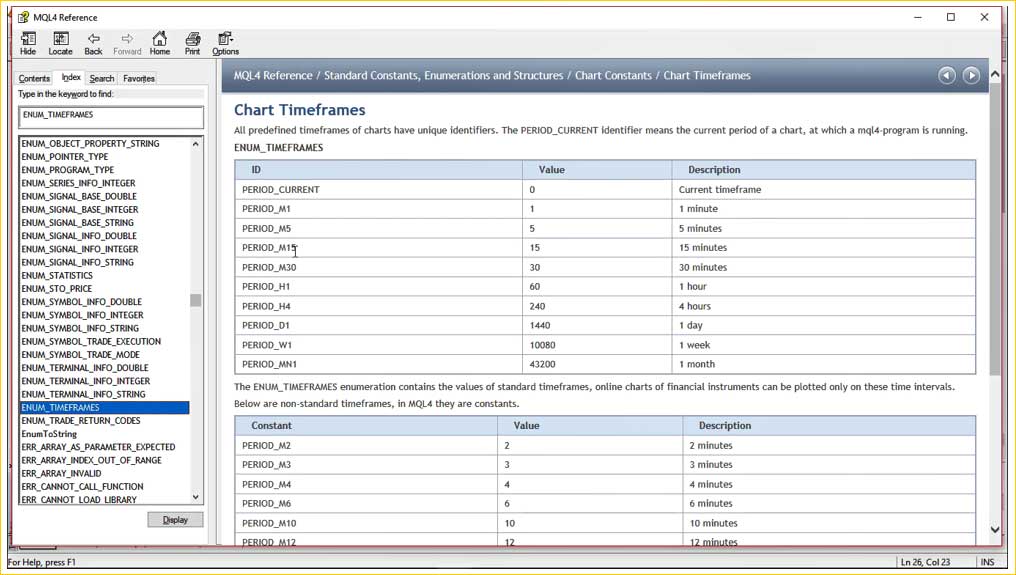Select ENUM_OBJECT_PROPERTY_STRING in index list

tap(90, 143)
